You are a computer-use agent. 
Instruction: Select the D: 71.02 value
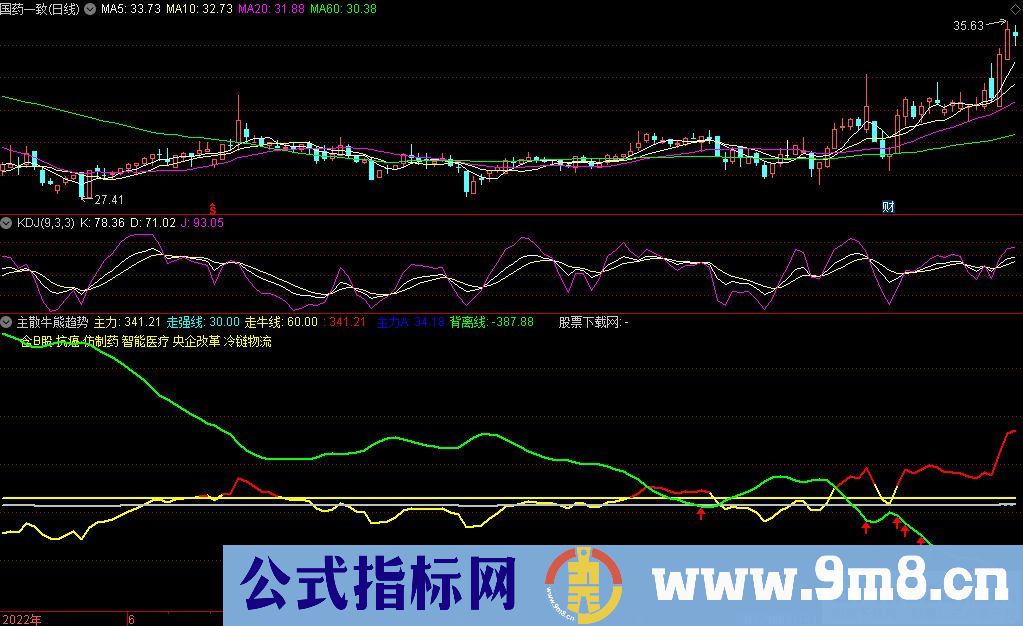coord(153,223)
